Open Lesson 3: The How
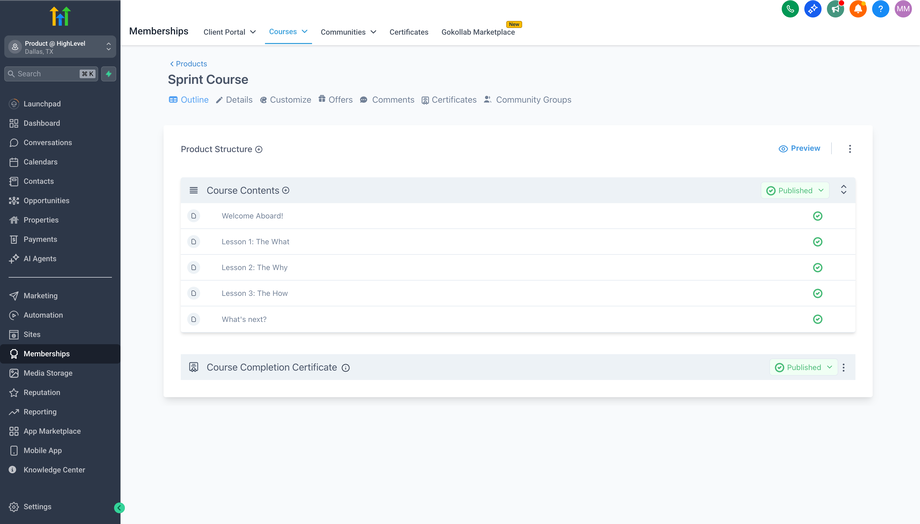Image resolution: width=920 pixels, height=524 pixels. (255, 293)
